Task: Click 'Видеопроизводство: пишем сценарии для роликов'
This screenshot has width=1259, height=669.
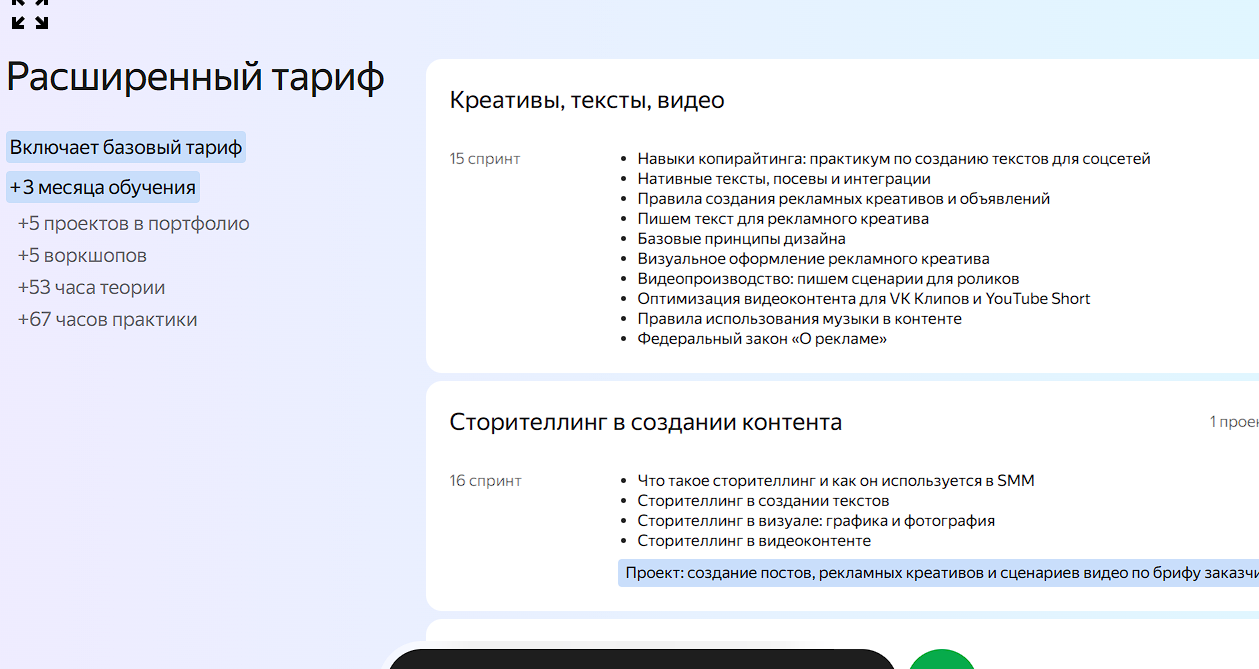Action: pos(829,278)
